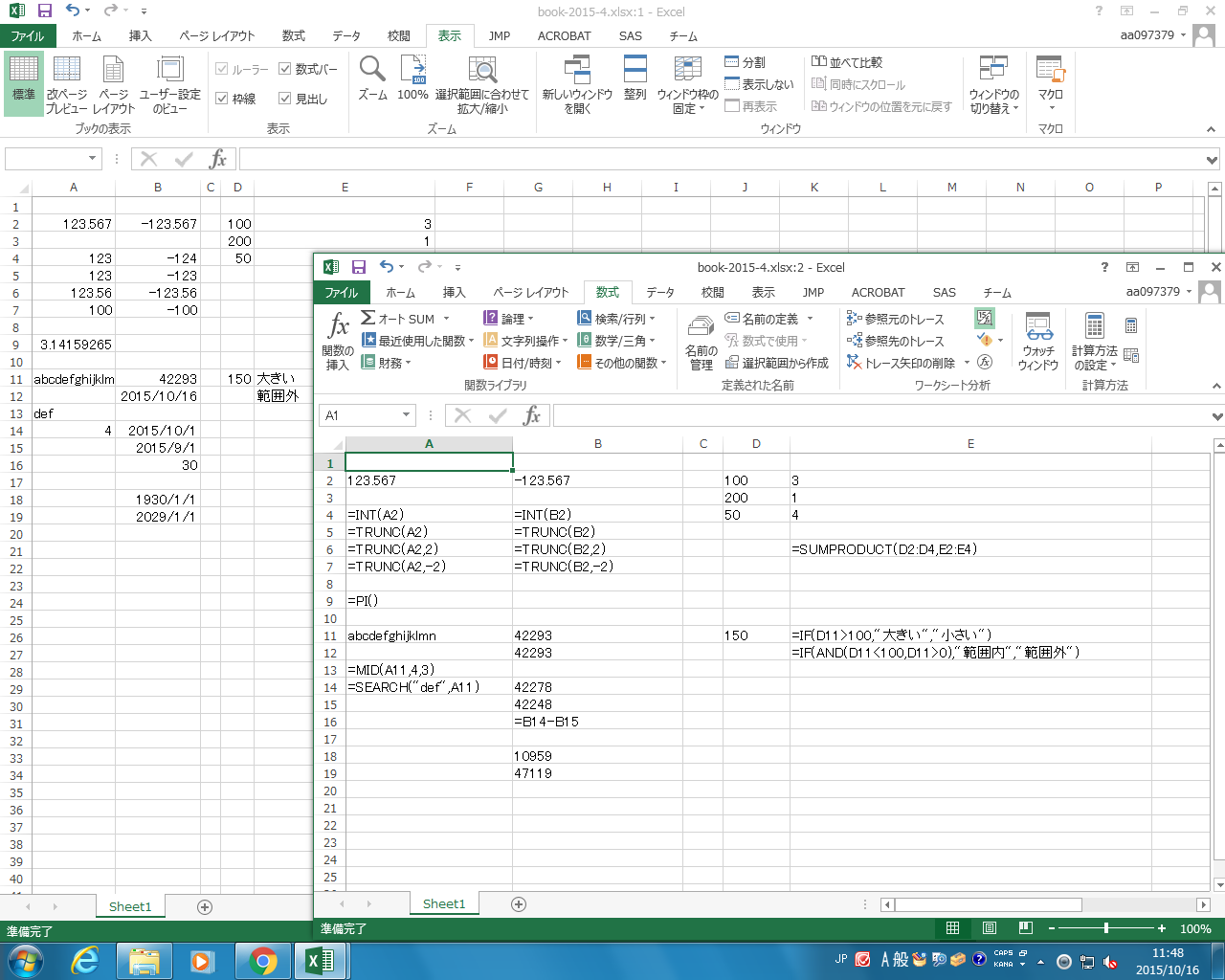The image size is (1225, 980).
Task: Toggle the Gridlines (枠線) checkbox
Action: [222, 99]
